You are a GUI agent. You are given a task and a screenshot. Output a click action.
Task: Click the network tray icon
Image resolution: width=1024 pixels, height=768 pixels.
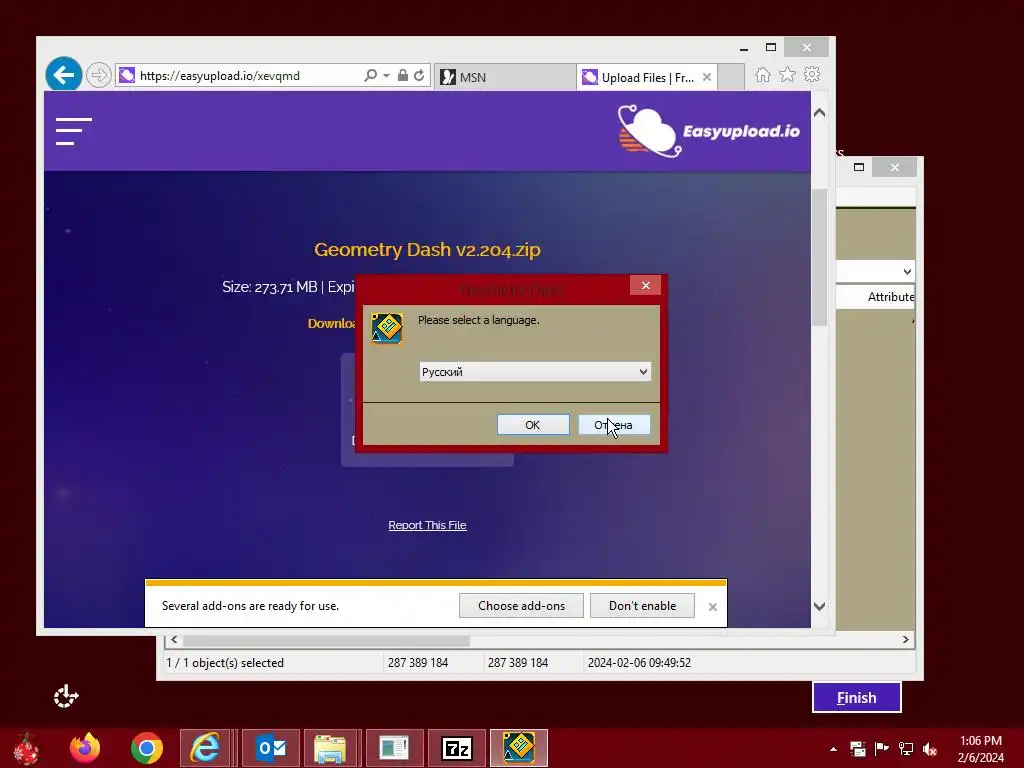906,749
